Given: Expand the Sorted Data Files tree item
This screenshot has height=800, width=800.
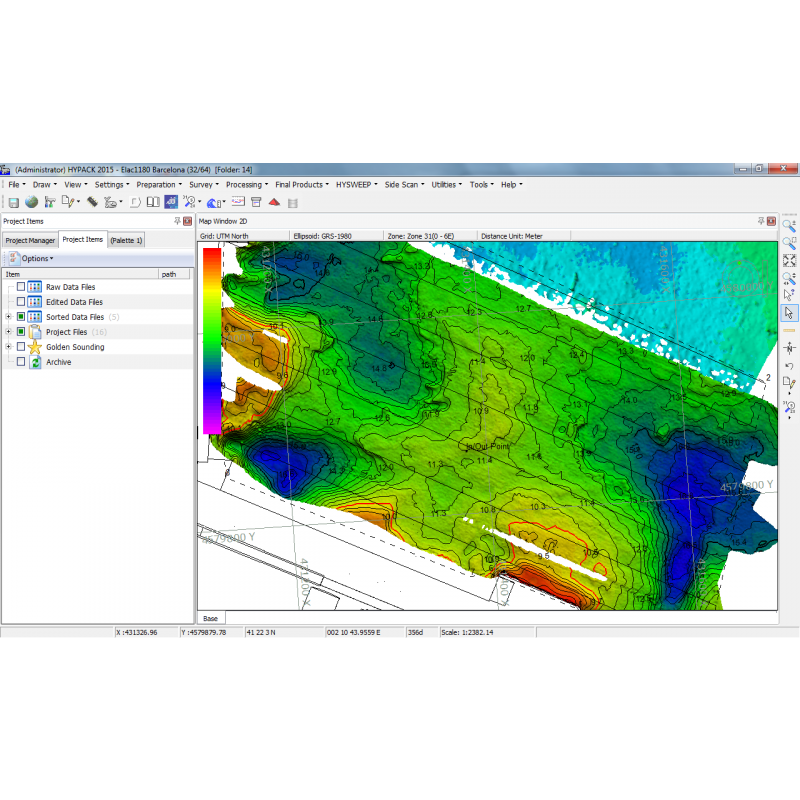Looking at the screenshot, I should click(x=6, y=317).
